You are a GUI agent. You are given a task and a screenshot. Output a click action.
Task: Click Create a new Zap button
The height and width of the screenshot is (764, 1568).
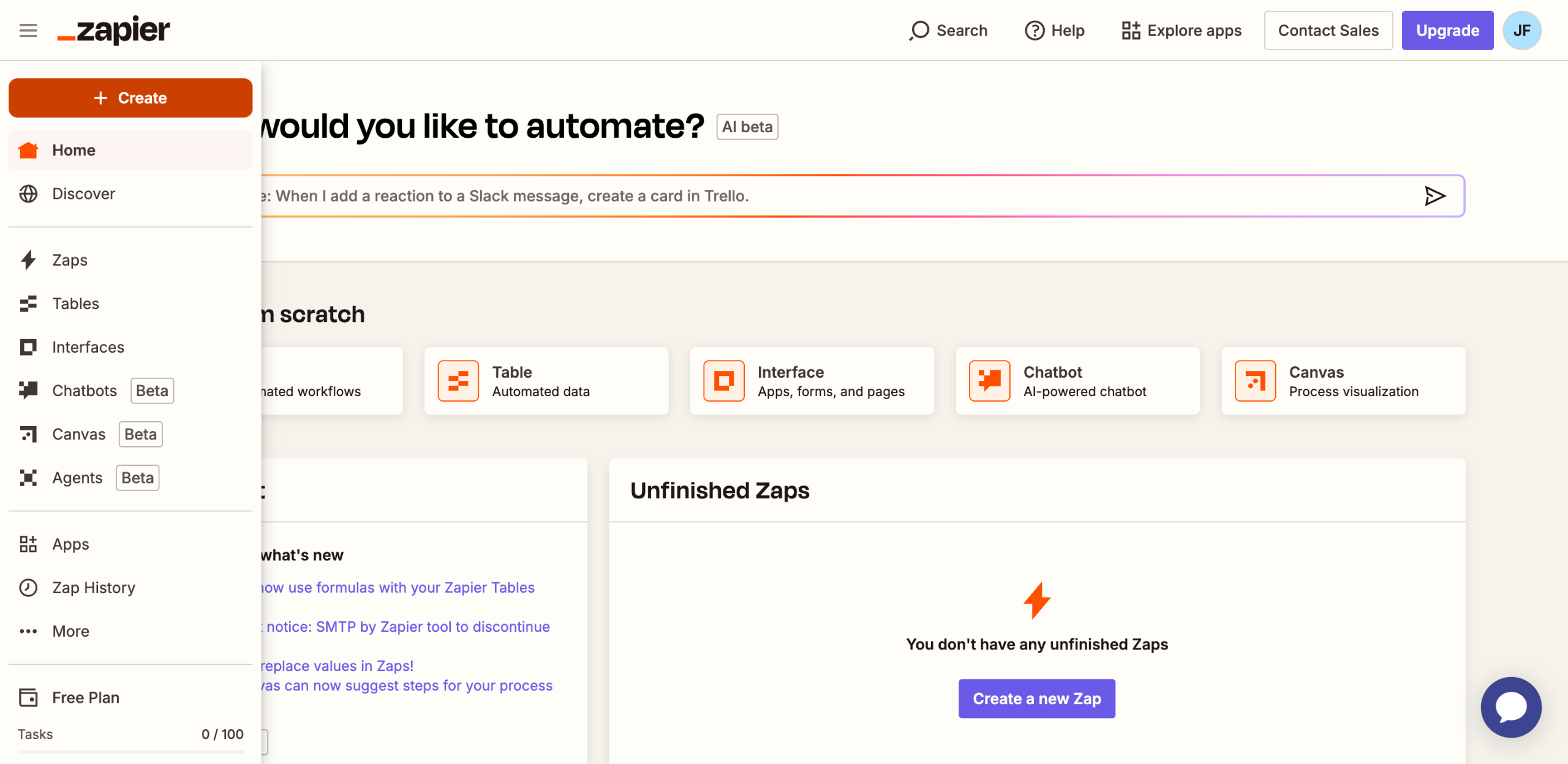(x=1036, y=698)
